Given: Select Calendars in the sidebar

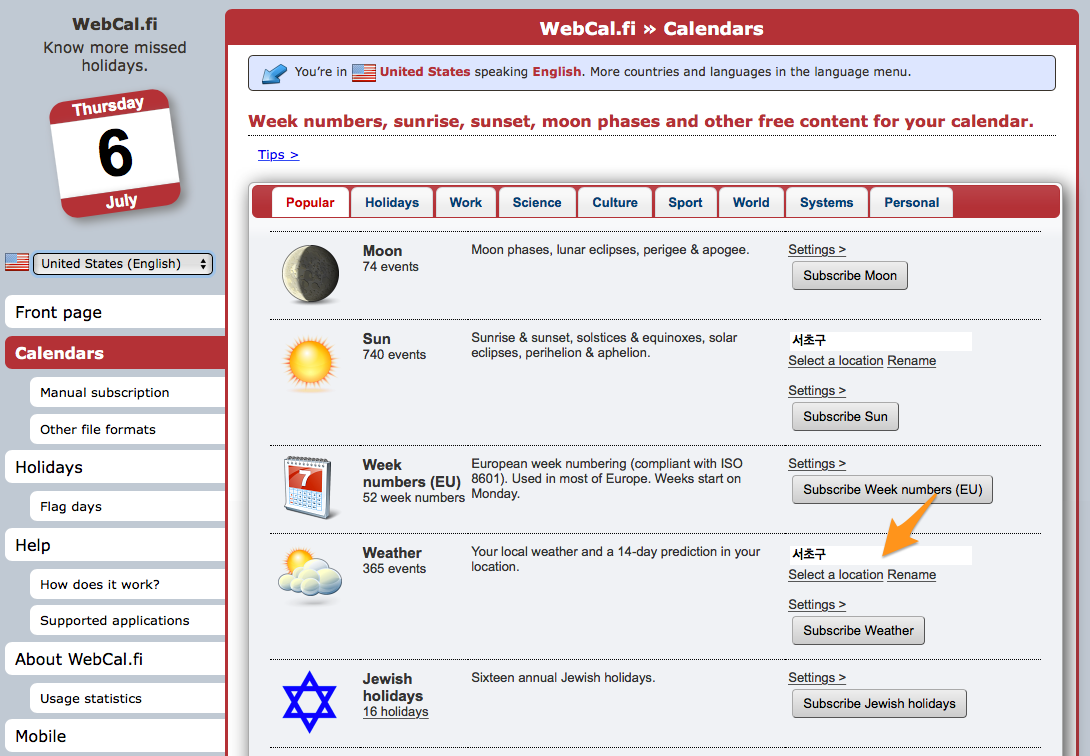Looking at the screenshot, I should [115, 353].
